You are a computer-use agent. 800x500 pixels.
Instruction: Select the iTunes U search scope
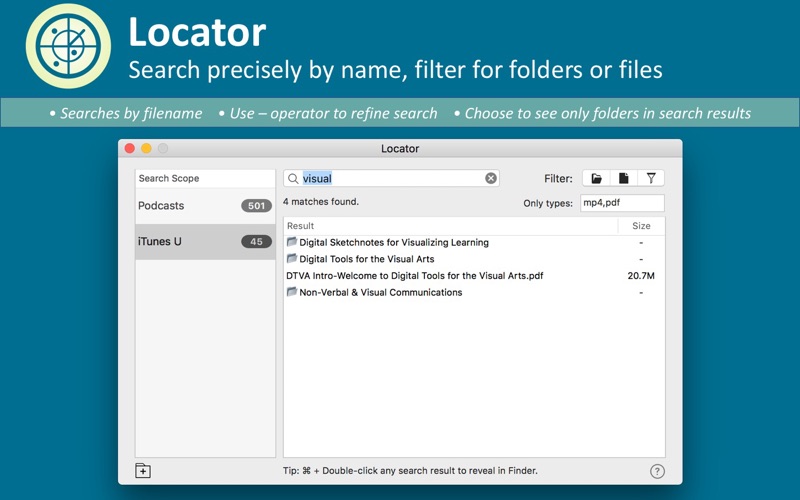204,242
